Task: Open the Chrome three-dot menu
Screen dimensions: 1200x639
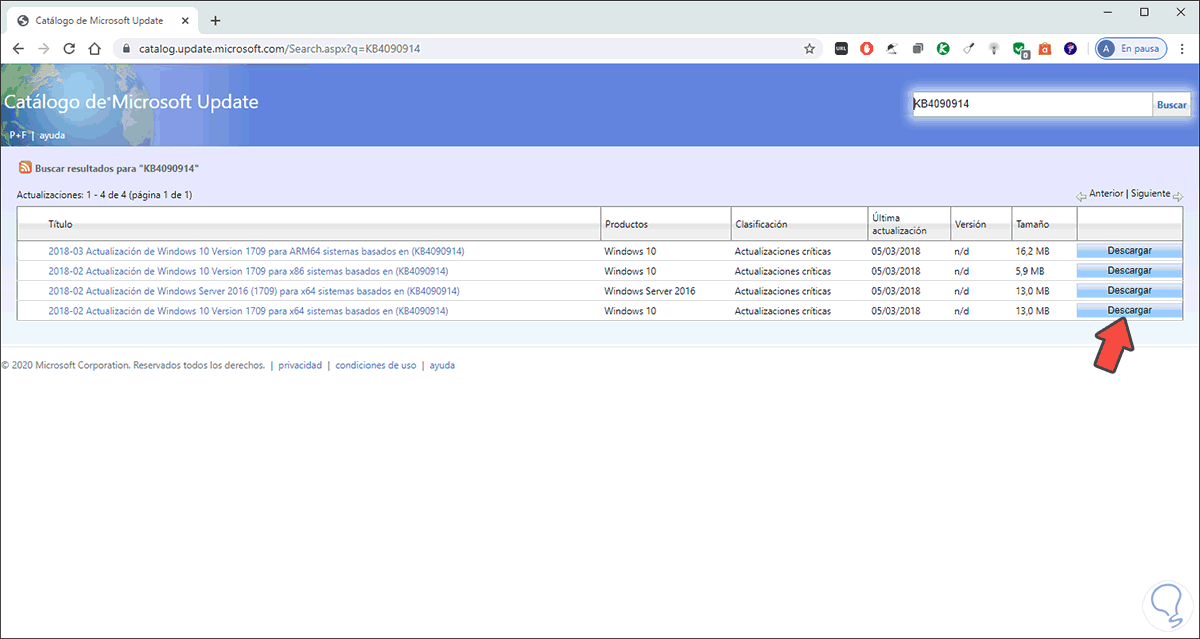Action: 1182,48
